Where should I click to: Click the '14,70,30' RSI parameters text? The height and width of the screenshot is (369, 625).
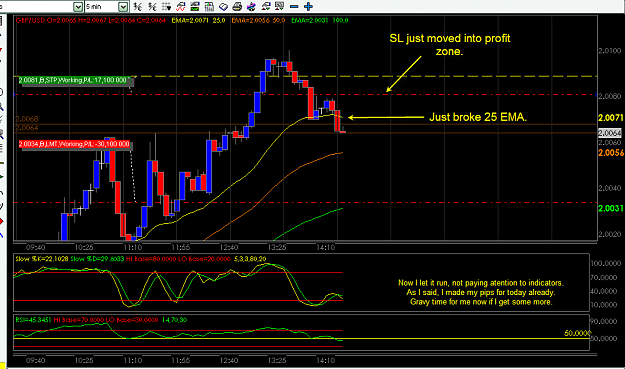(174, 320)
